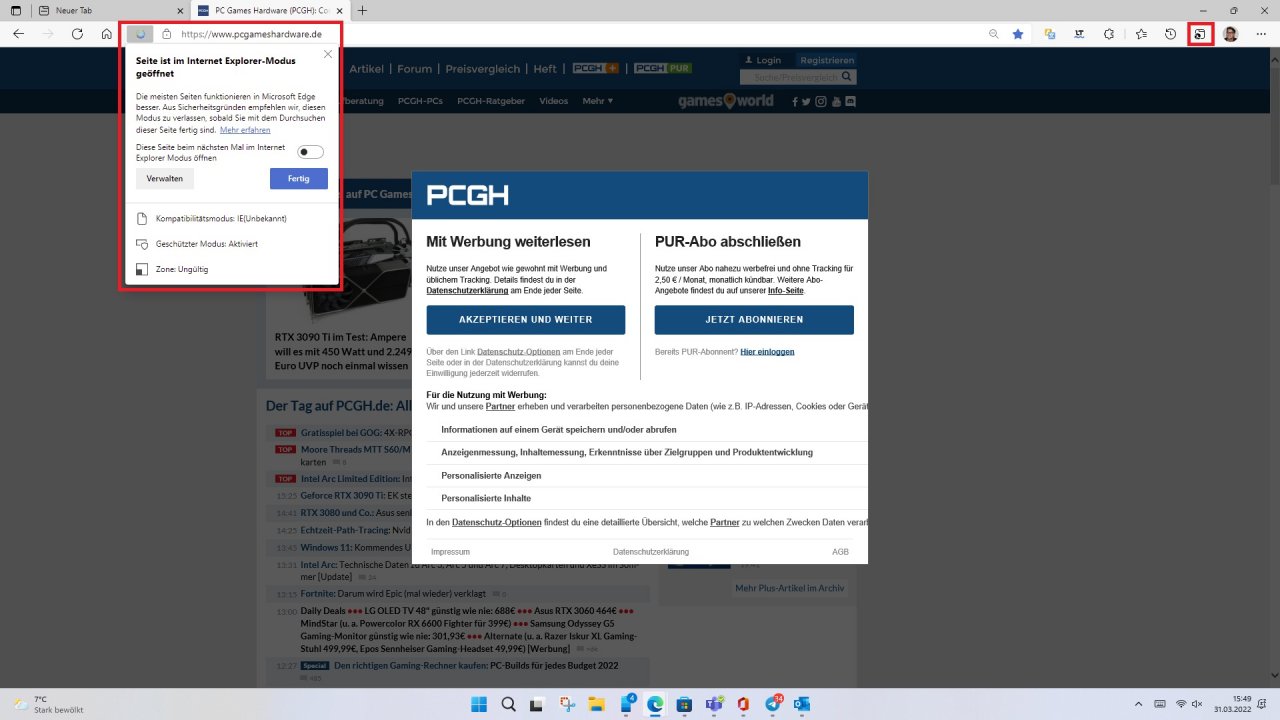Click 'Zone: Ungültig' entry

pos(173,270)
